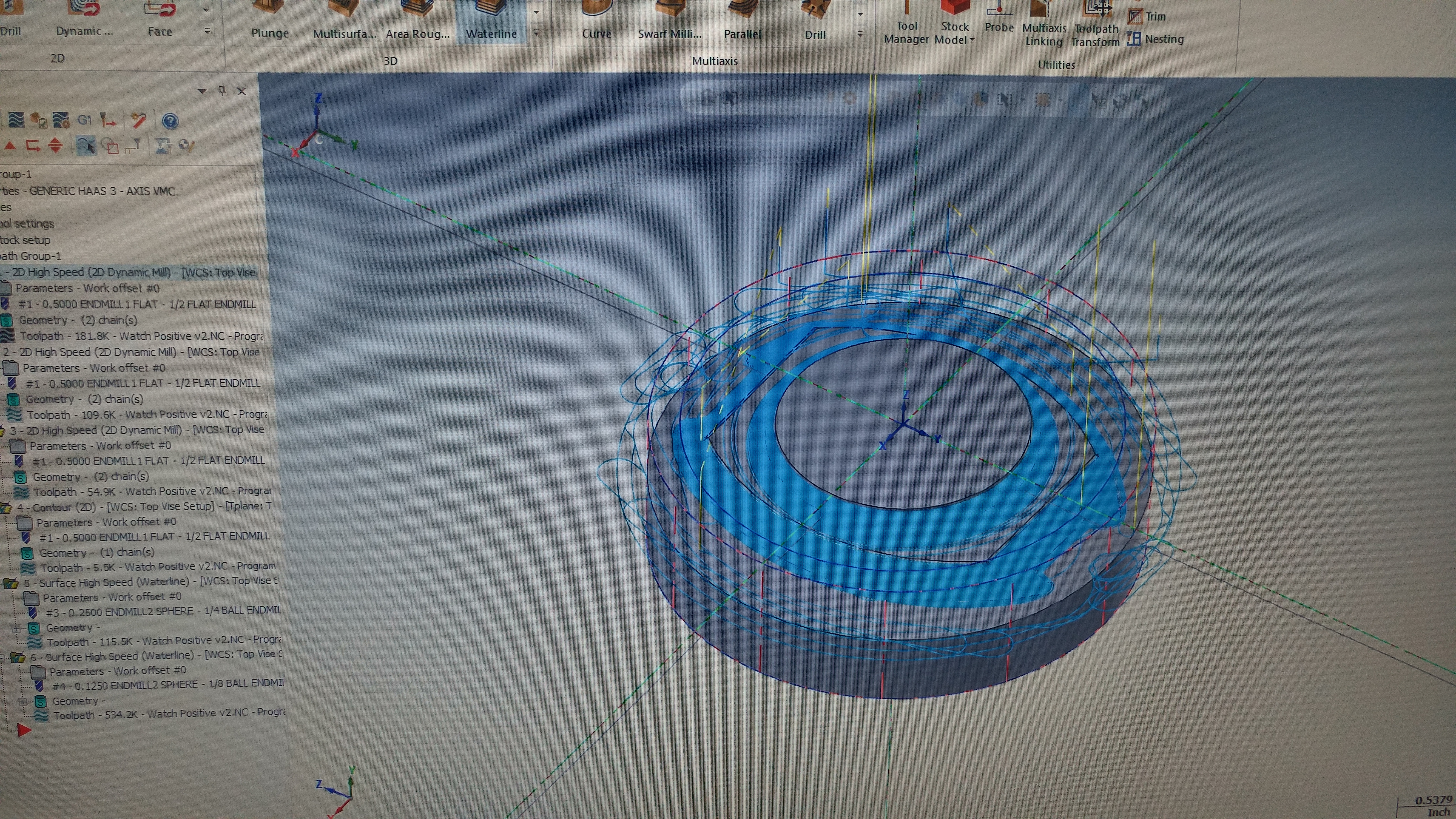The image size is (1456, 819).
Task: Open Parameters of operation 1
Action: 87,288
